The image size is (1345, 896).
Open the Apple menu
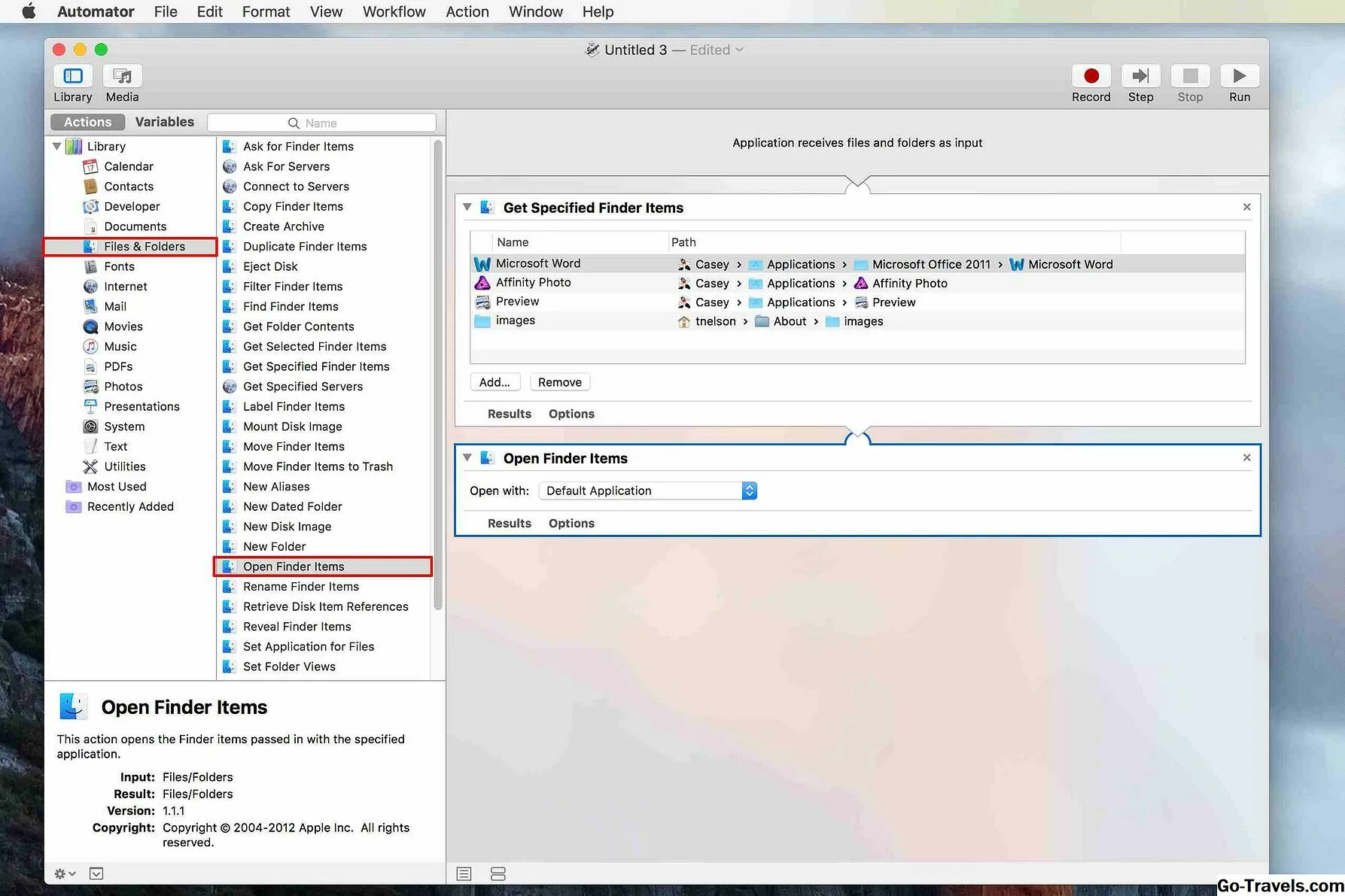[x=29, y=11]
